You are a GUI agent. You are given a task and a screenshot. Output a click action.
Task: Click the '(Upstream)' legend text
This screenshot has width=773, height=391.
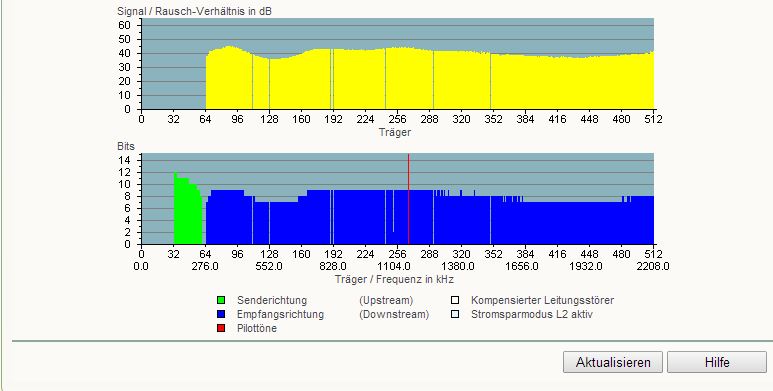click(x=386, y=300)
